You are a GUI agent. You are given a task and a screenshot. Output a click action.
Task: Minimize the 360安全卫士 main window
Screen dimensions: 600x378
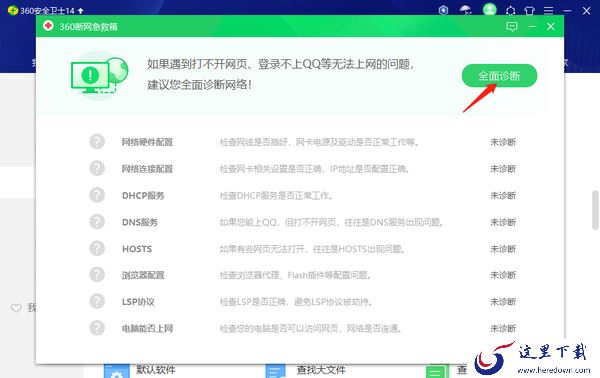click(567, 11)
